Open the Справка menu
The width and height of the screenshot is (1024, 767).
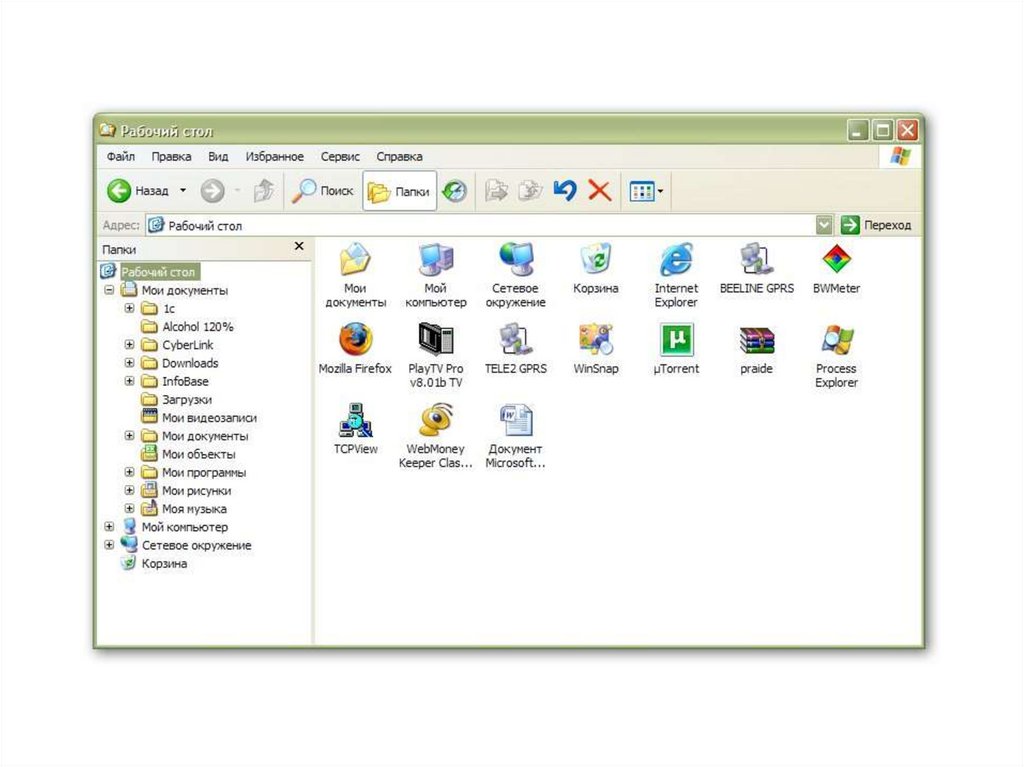pyautogui.click(x=399, y=157)
